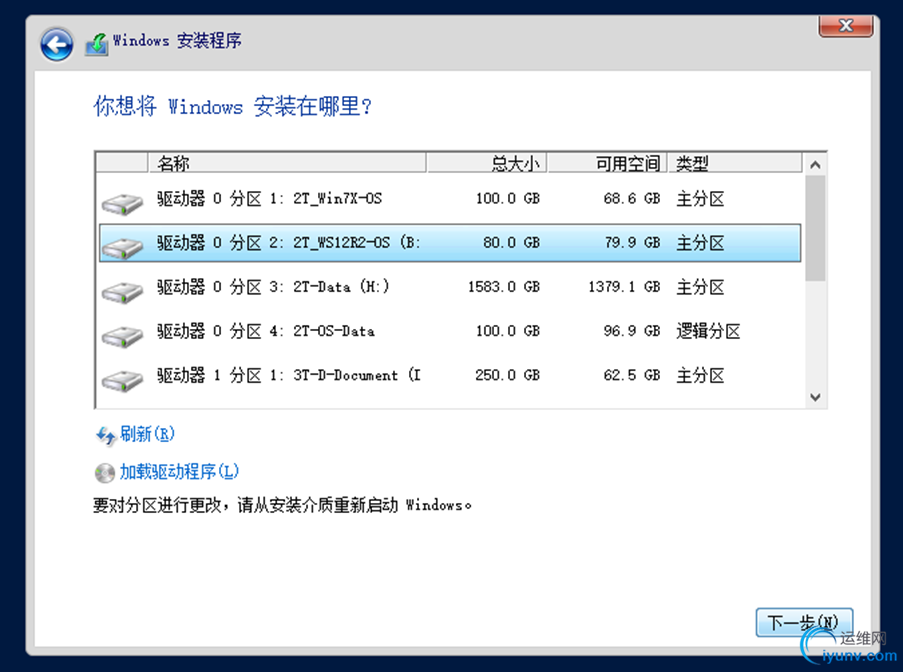Click drive icon for 2T_WS12R2-OS partition
This screenshot has height=672, width=903.
[x=122, y=248]
